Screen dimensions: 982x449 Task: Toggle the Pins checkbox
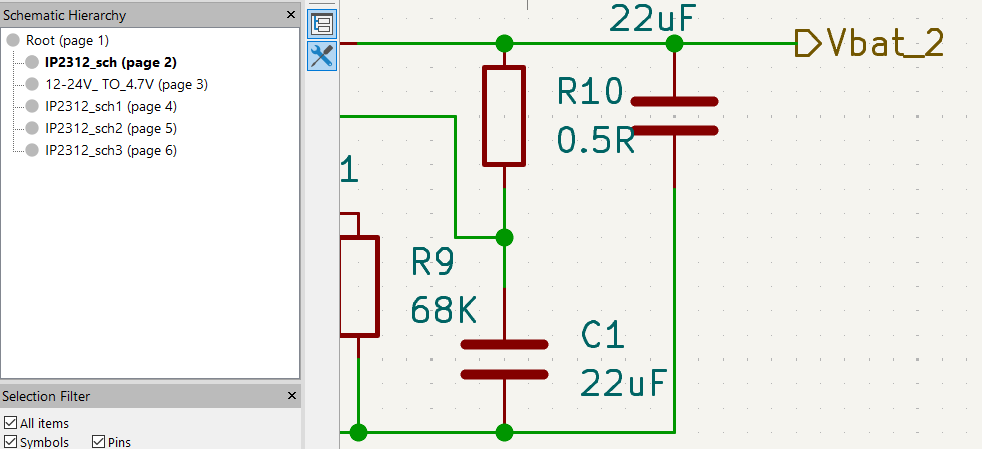(x=98, y=441)
